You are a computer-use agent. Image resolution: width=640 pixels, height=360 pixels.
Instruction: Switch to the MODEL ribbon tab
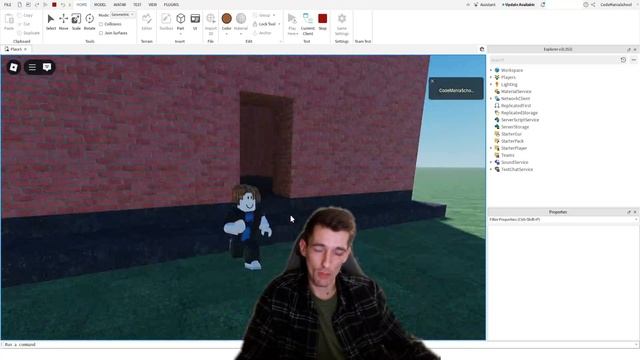pyautogui.click(x=100, y=4)
